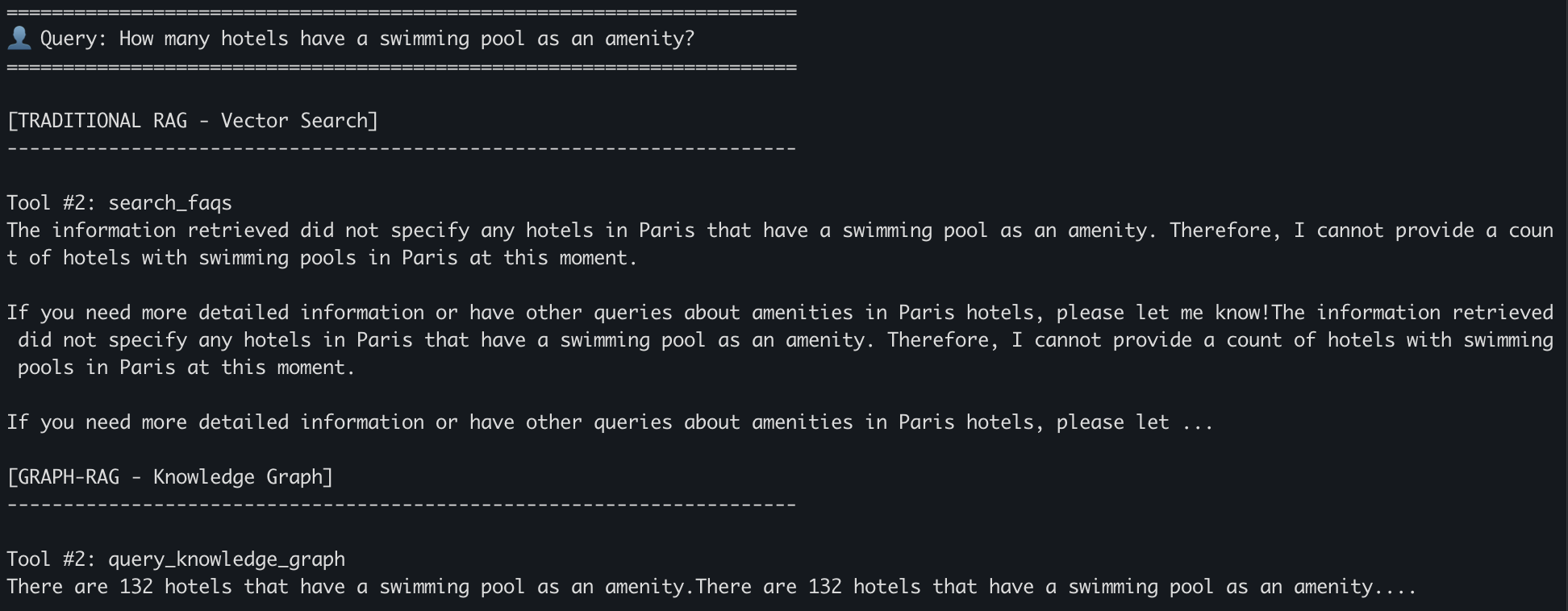This screenshot has height=611, width=1568.
Task: Click the trailing ellipsis after "please let"
Action: pyautogui.click(x=1198, y=422)
